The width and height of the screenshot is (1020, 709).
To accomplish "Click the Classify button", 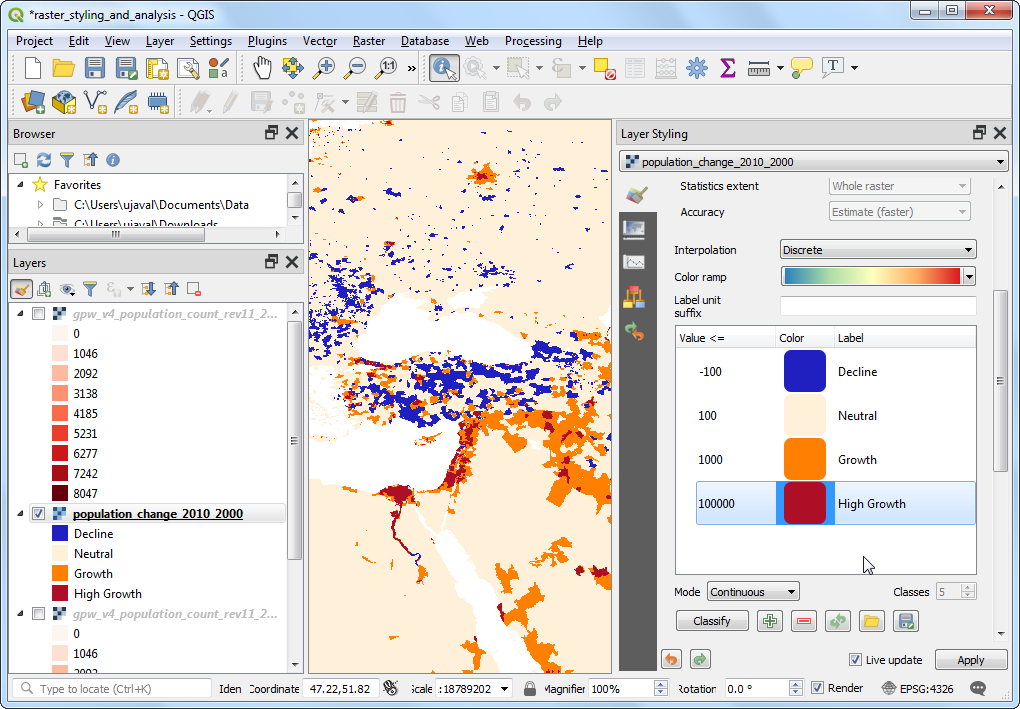I will (711, 621).
